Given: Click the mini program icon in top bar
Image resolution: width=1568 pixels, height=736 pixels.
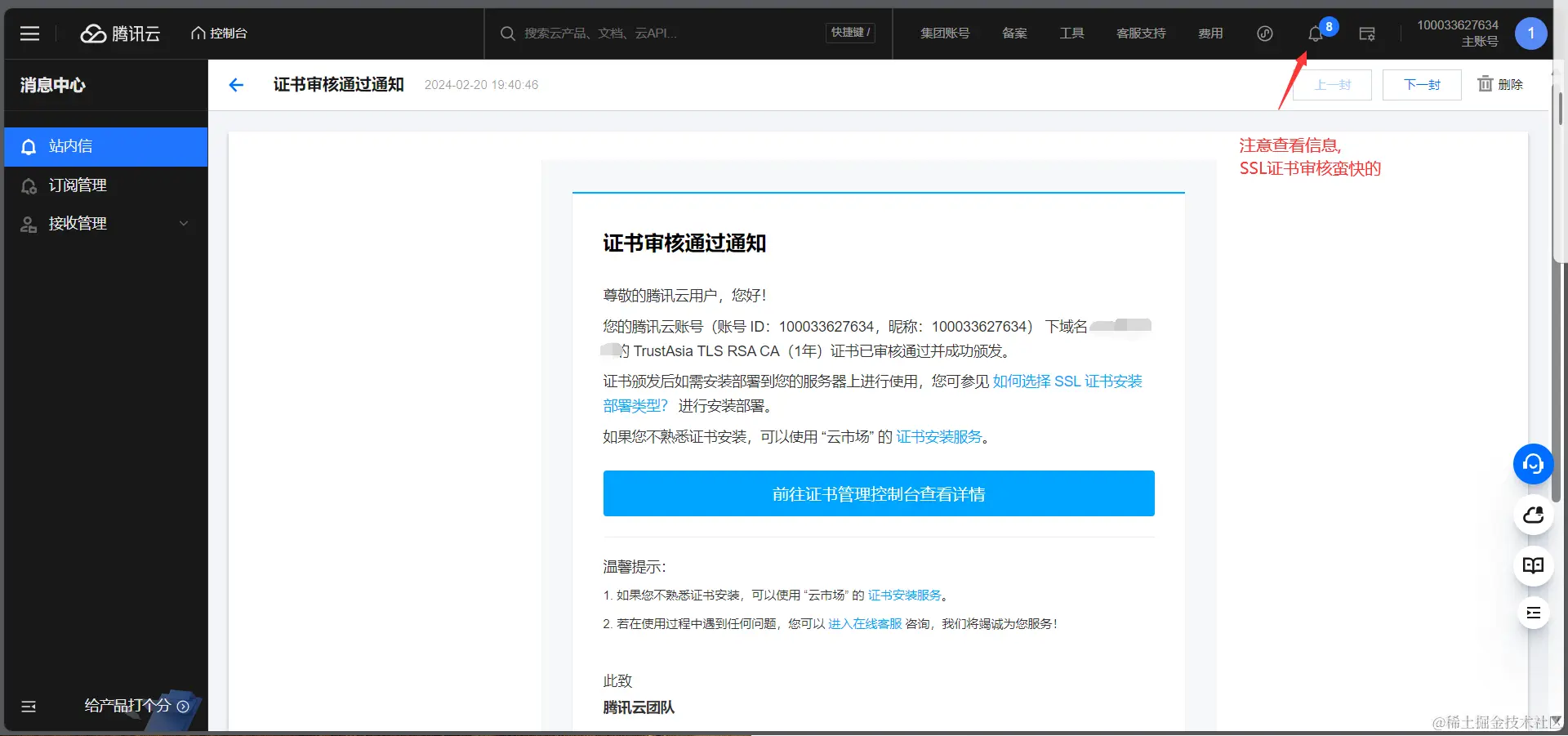Looking at the screenshot, I should click(1265, 33).
